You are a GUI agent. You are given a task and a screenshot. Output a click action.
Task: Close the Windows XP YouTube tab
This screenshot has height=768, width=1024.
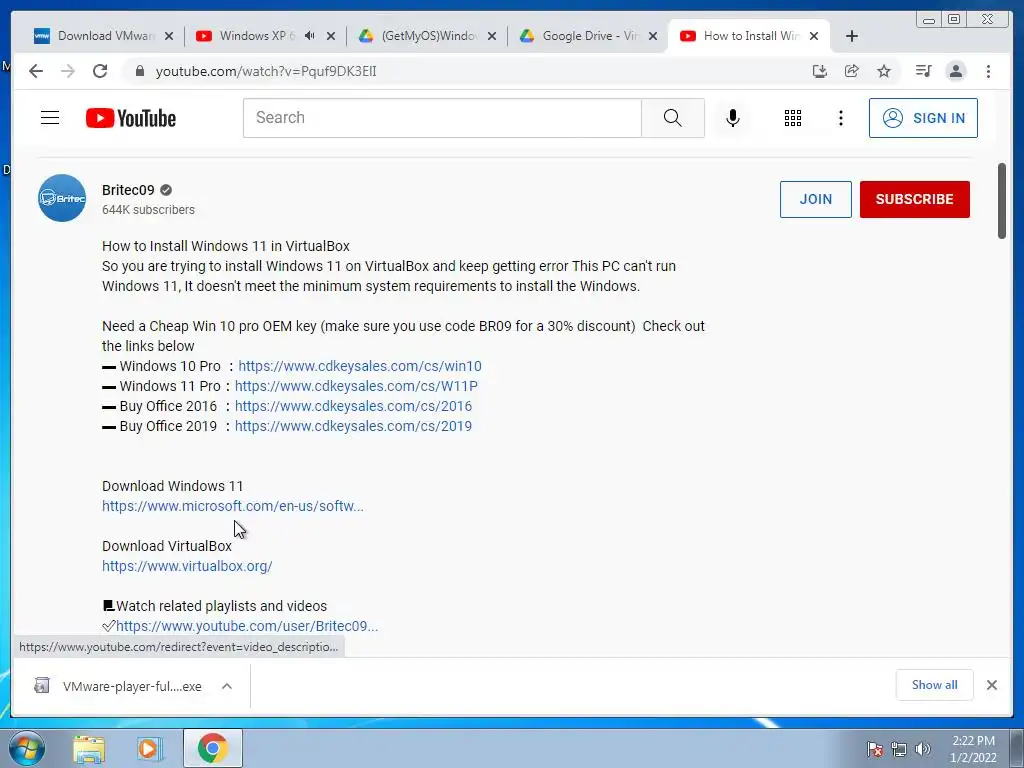coord(330,36)
